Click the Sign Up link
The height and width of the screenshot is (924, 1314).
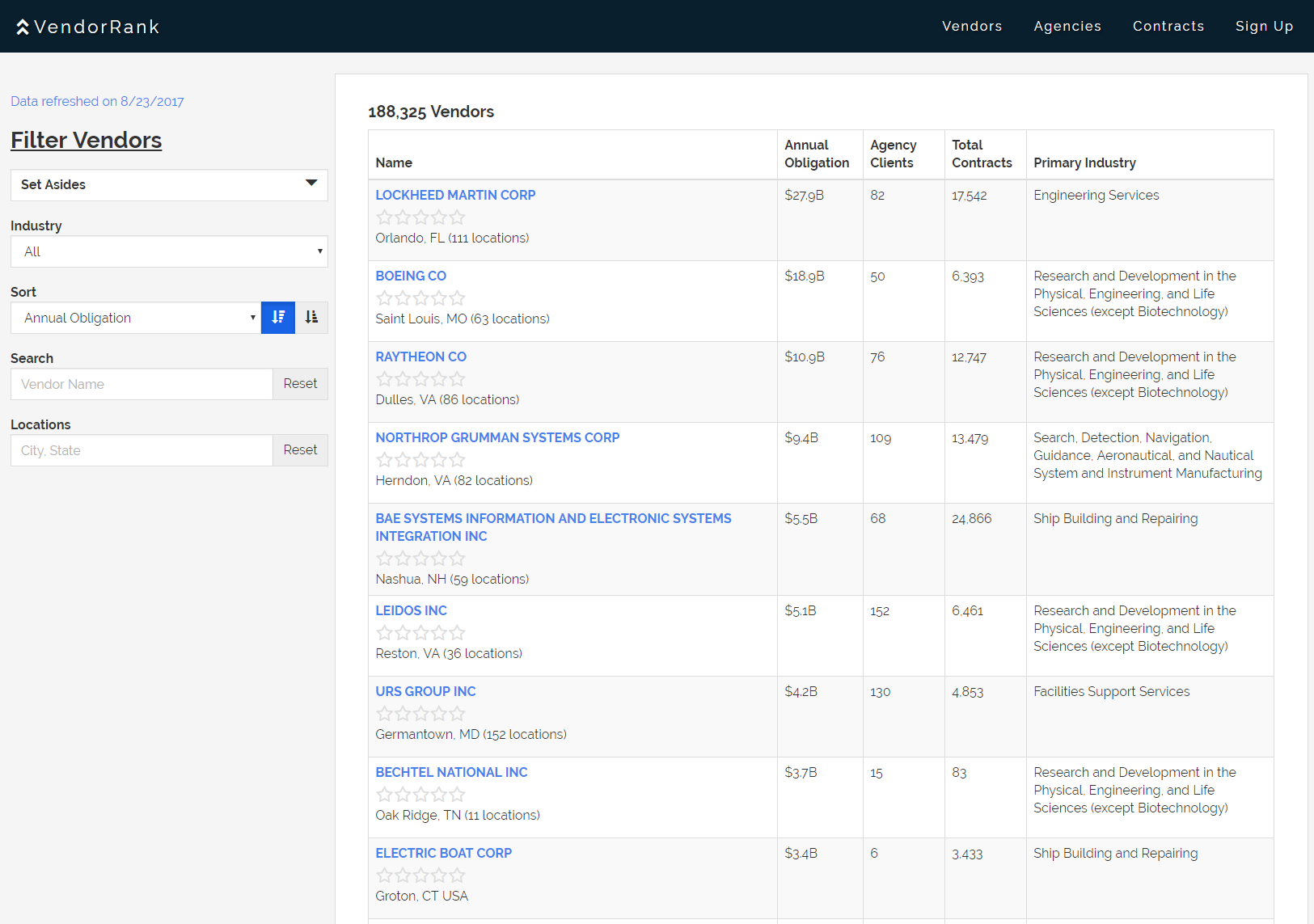click(1264, 27)
